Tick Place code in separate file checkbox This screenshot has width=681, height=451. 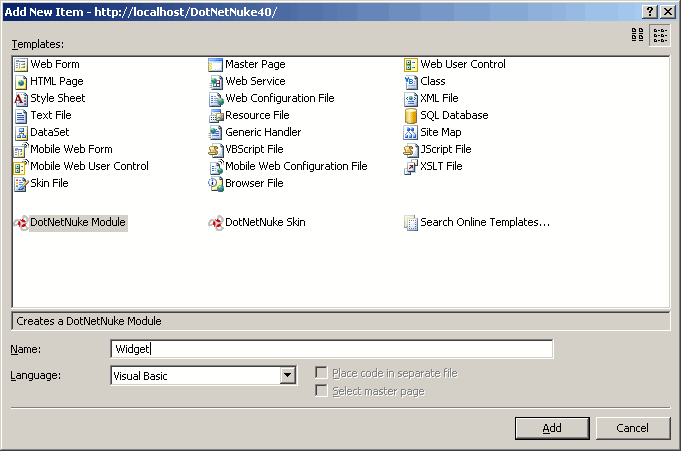321,373
